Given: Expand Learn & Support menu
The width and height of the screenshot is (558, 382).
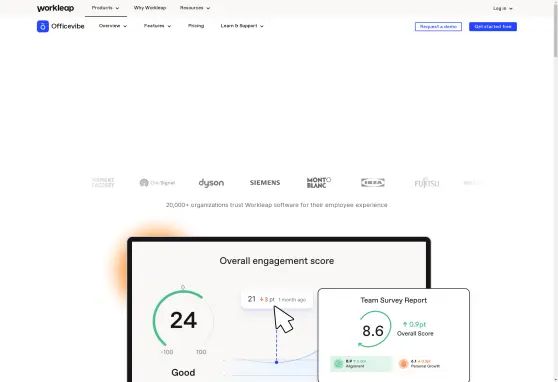Looking at the screenshot, I should 242,26.
